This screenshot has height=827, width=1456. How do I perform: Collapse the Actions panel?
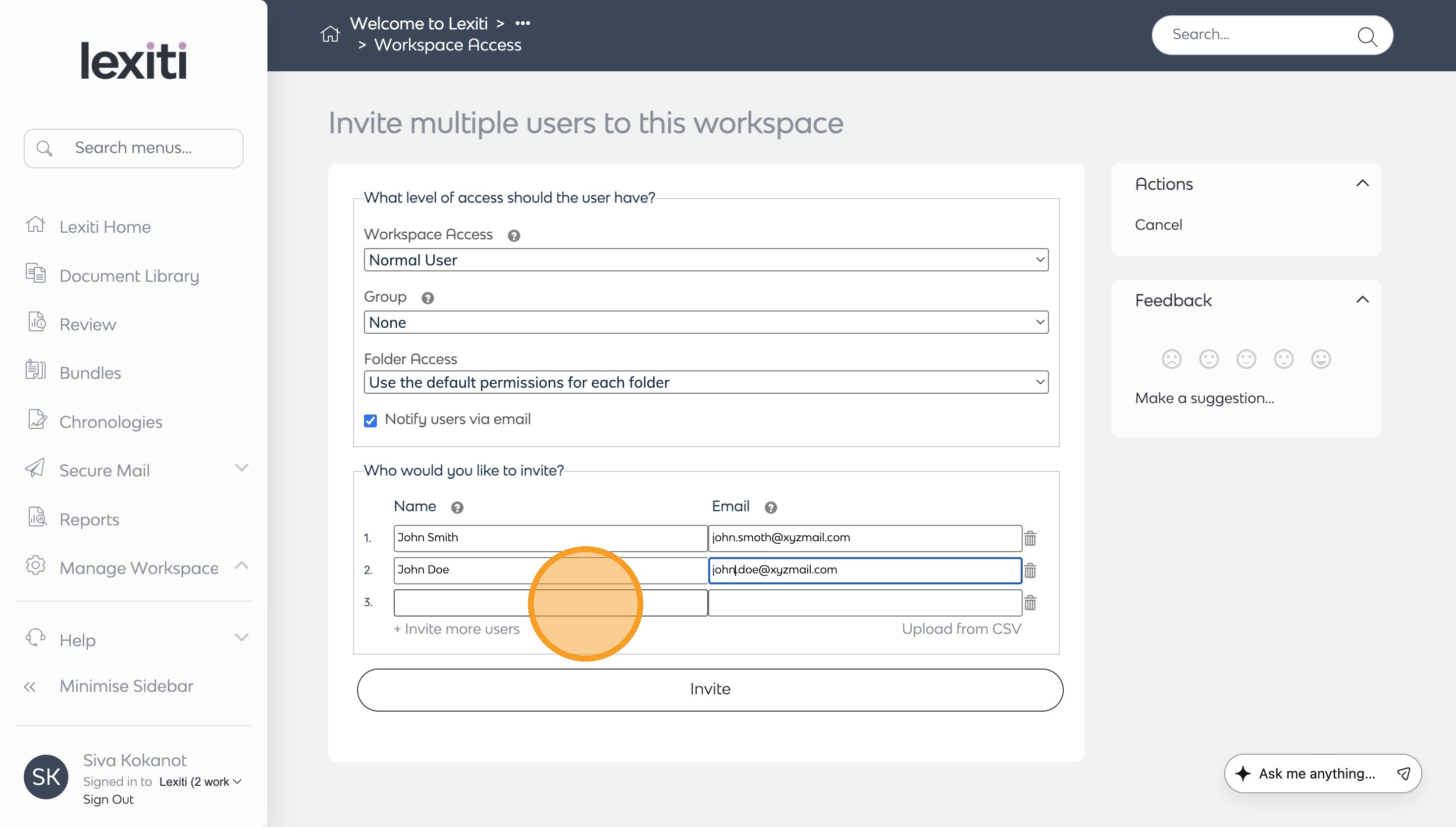(x=1362, y=183)
